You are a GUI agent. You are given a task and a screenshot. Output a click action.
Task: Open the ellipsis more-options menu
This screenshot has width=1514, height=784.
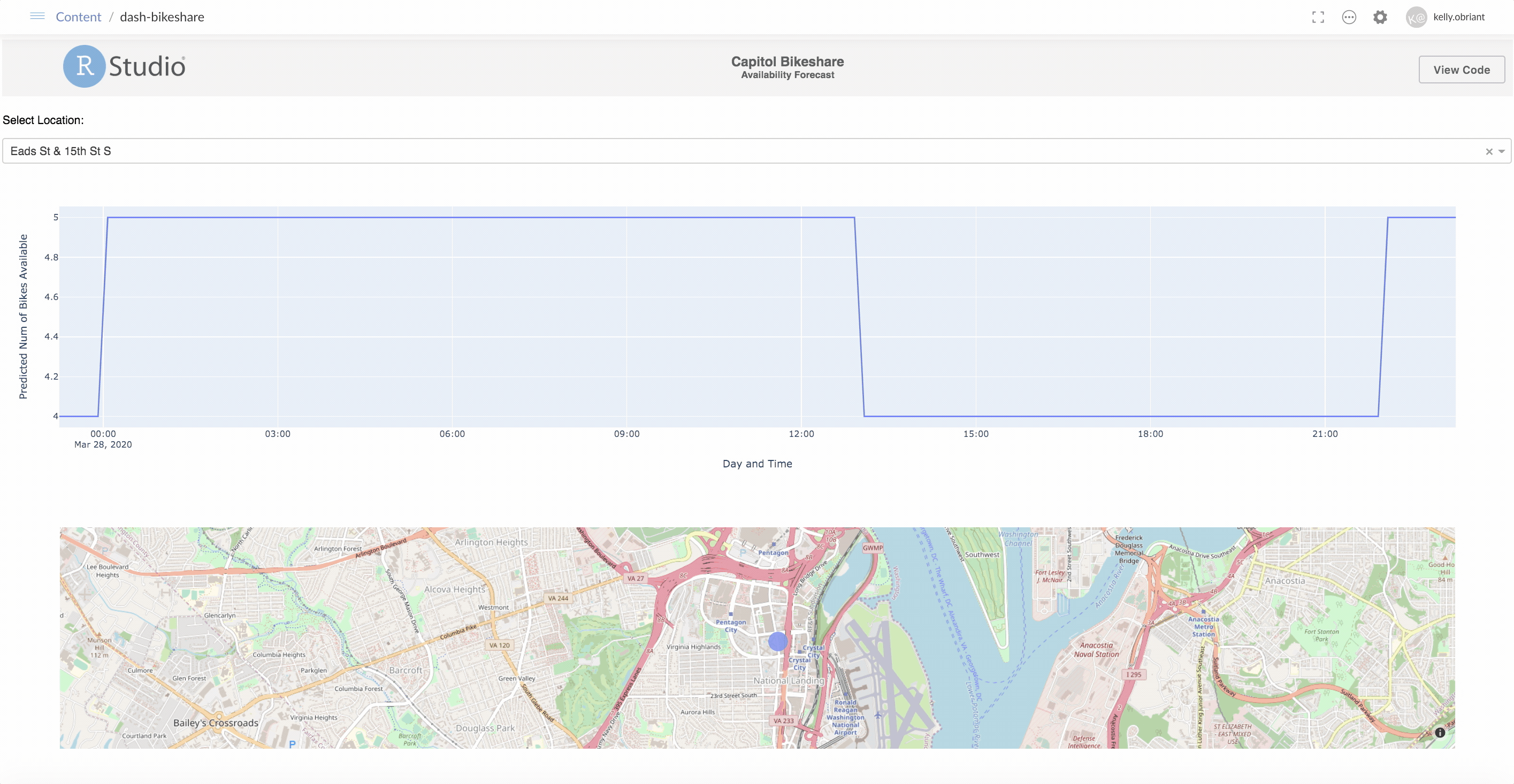tap(1349, 17)
